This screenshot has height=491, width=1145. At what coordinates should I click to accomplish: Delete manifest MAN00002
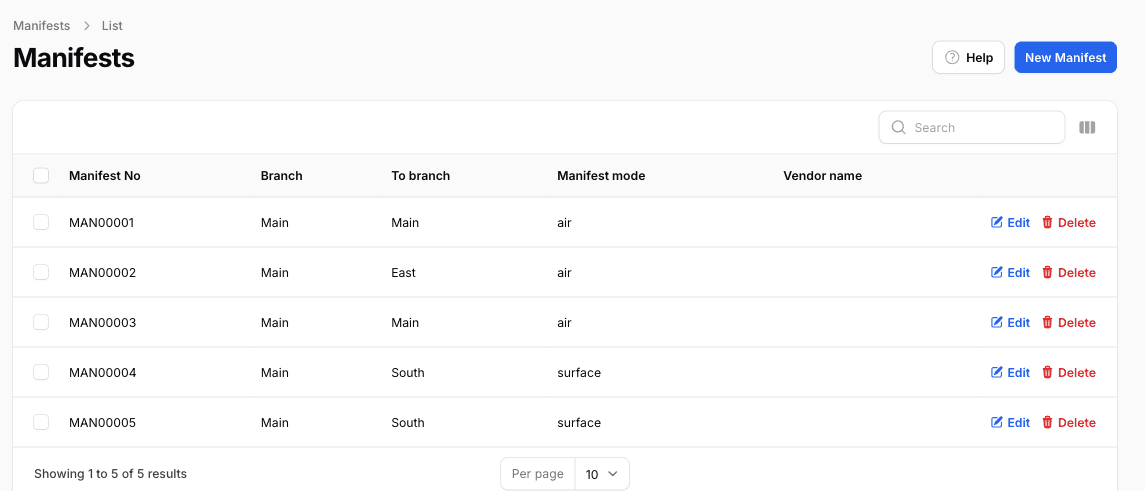1068,273
